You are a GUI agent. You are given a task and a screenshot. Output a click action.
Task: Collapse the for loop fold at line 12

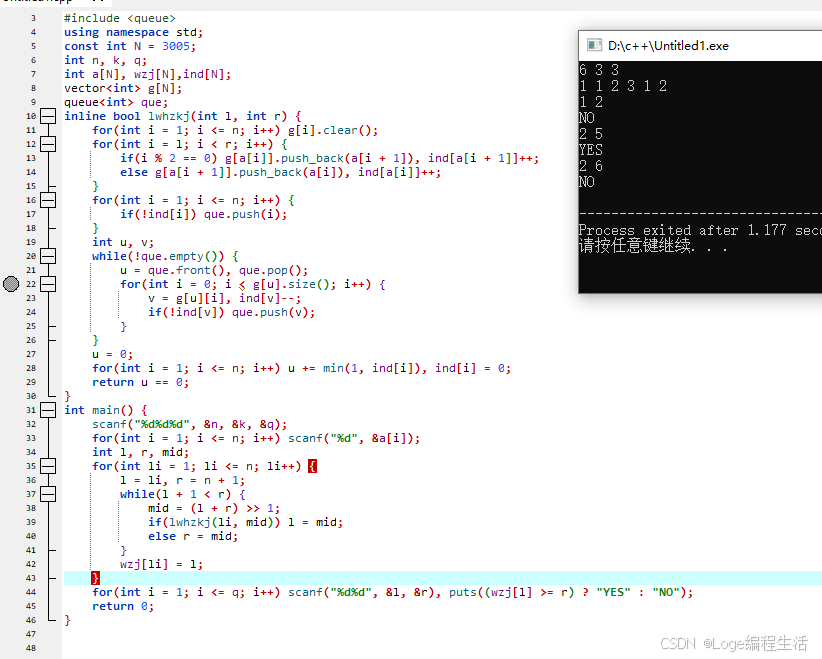48,144
